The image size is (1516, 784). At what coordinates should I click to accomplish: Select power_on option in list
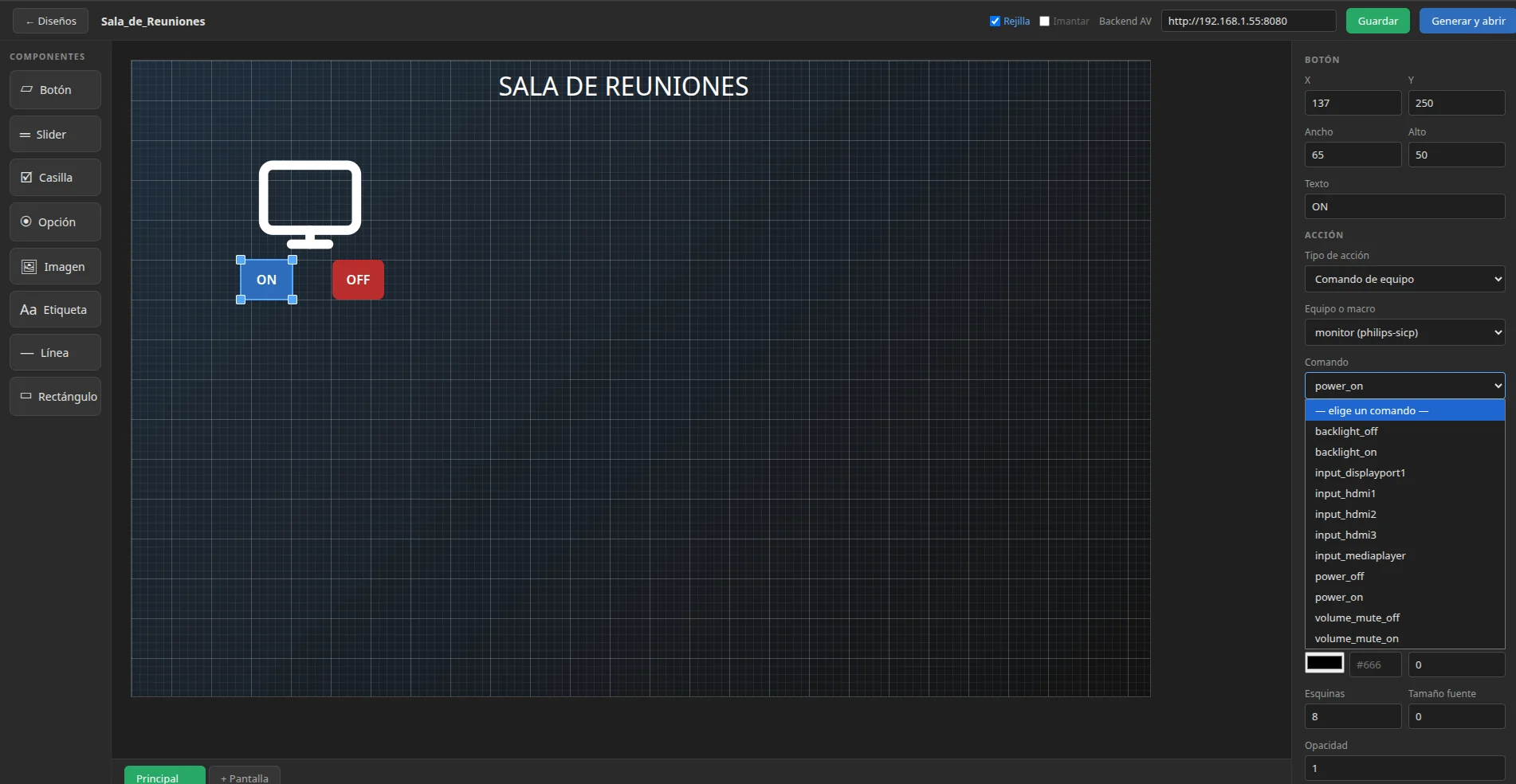tap(1404, 597)
